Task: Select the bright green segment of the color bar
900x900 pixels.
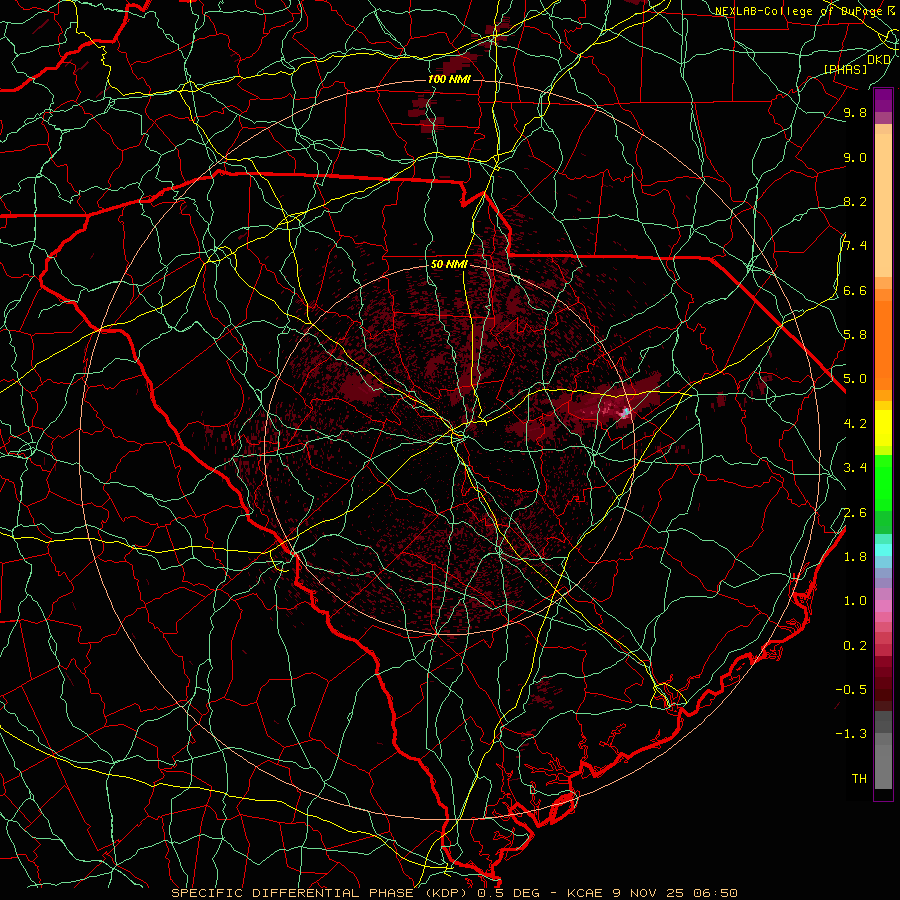Action: pyautogui.click(x=883, y=484)
